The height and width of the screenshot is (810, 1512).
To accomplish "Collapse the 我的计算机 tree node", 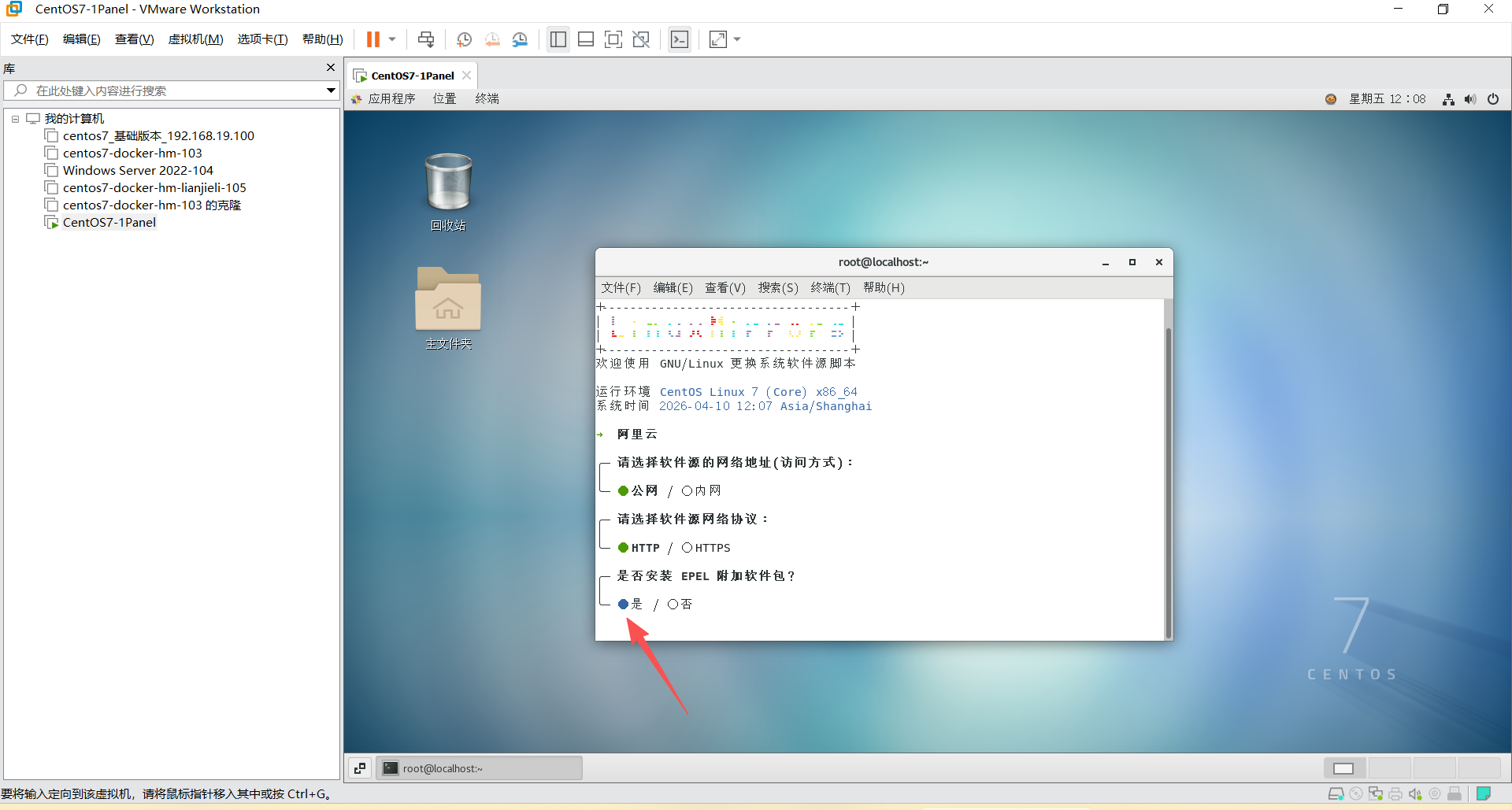I will [x=15, y=119].
